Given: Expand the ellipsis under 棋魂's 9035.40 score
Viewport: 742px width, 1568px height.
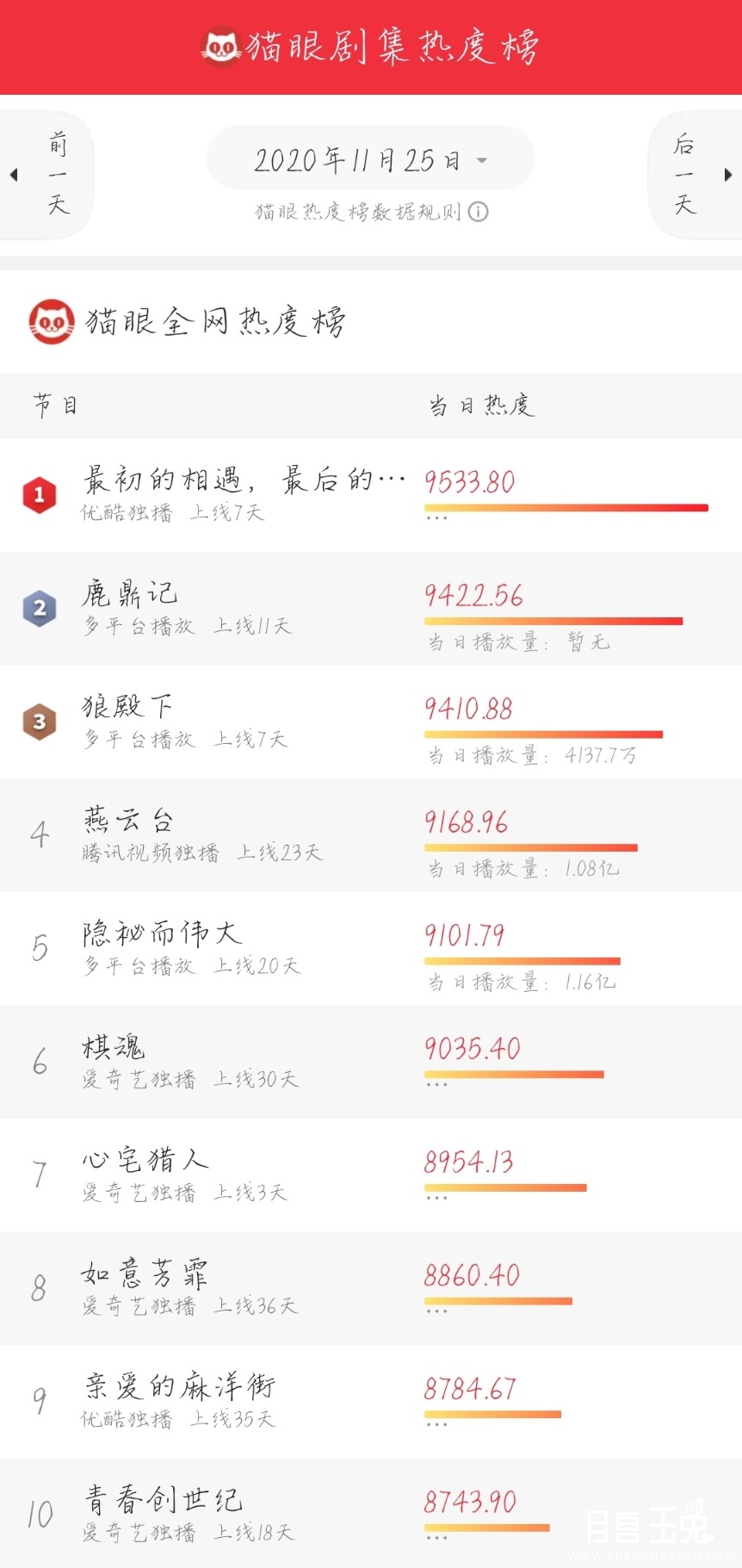Looking at the screenshot, I should (x=436, y=1085).
